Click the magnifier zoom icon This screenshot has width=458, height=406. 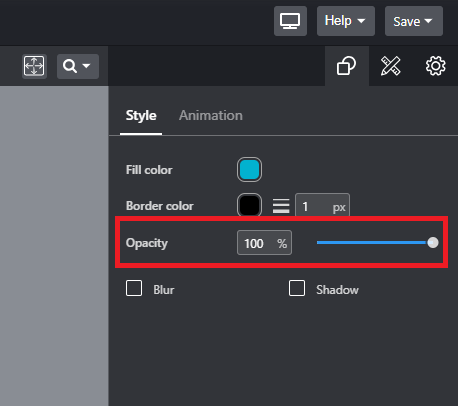coord(70,66)
